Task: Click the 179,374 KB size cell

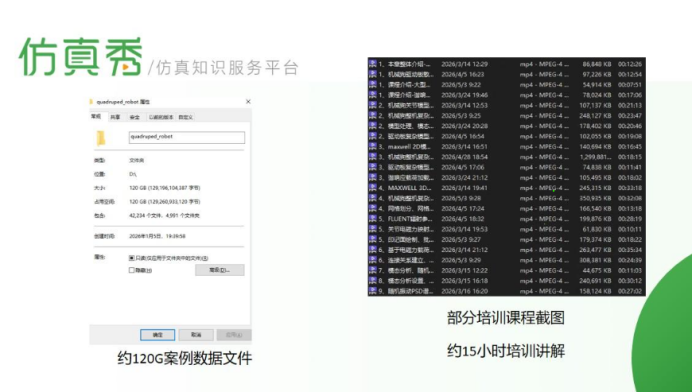Action: pos(595,239)
